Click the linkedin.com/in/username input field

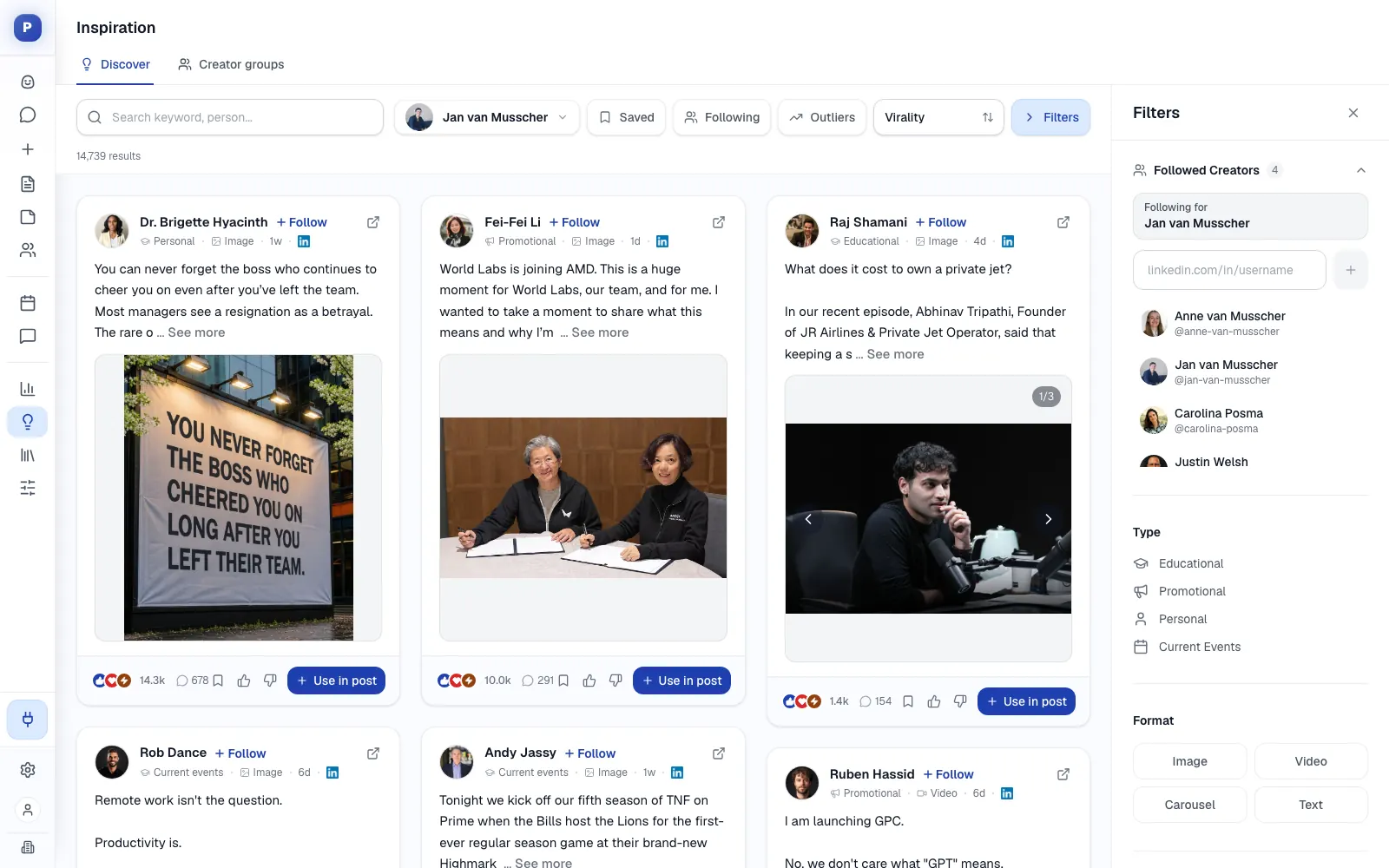pos(1229,270)
